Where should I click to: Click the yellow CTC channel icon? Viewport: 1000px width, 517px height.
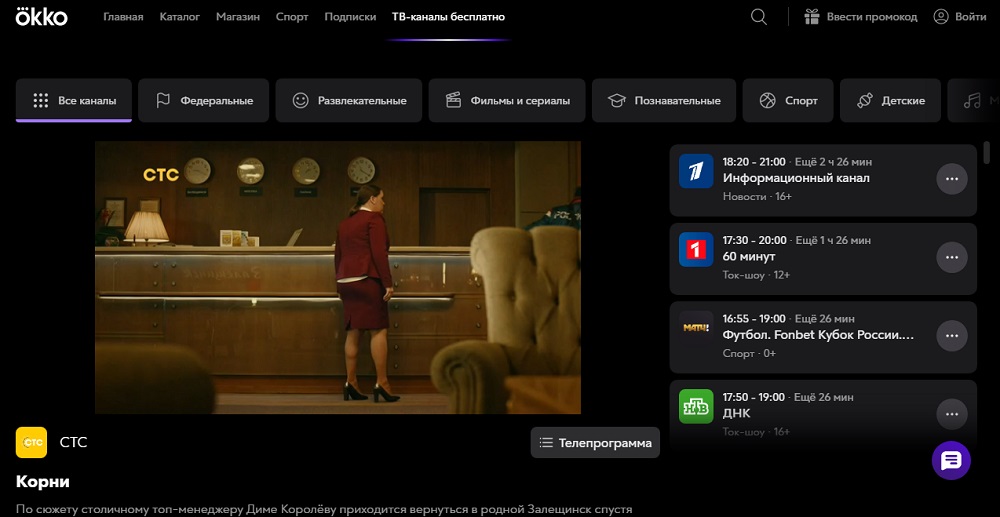coord(32,442)
